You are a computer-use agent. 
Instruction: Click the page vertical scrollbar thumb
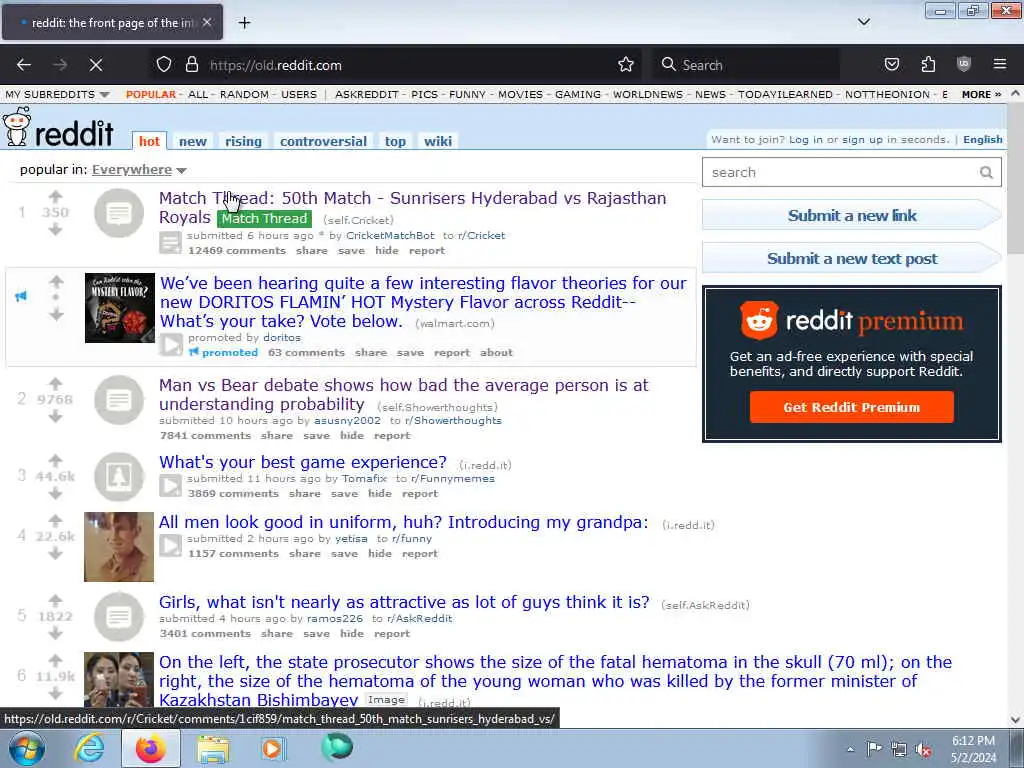pyautogui.click(x=1016, y=178)
